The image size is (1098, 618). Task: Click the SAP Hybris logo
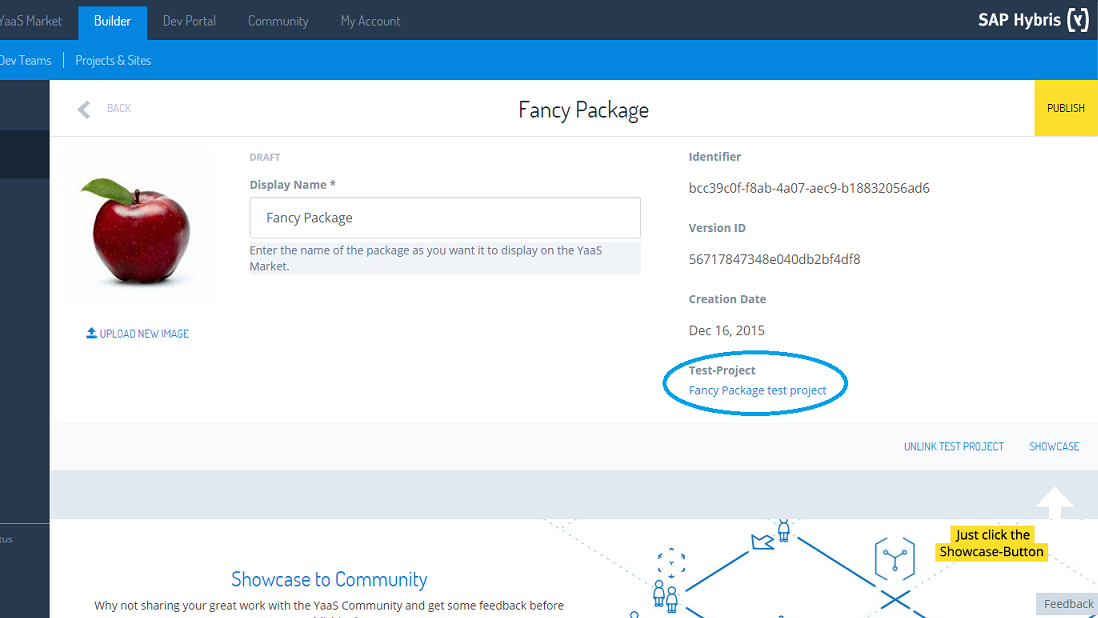pos(1034,20)
